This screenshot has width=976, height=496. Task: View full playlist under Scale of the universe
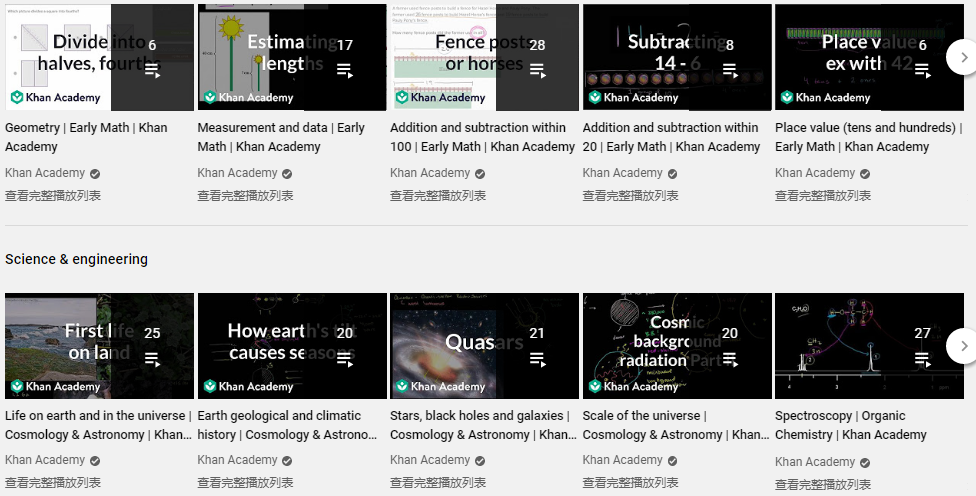tap(631, 482)
